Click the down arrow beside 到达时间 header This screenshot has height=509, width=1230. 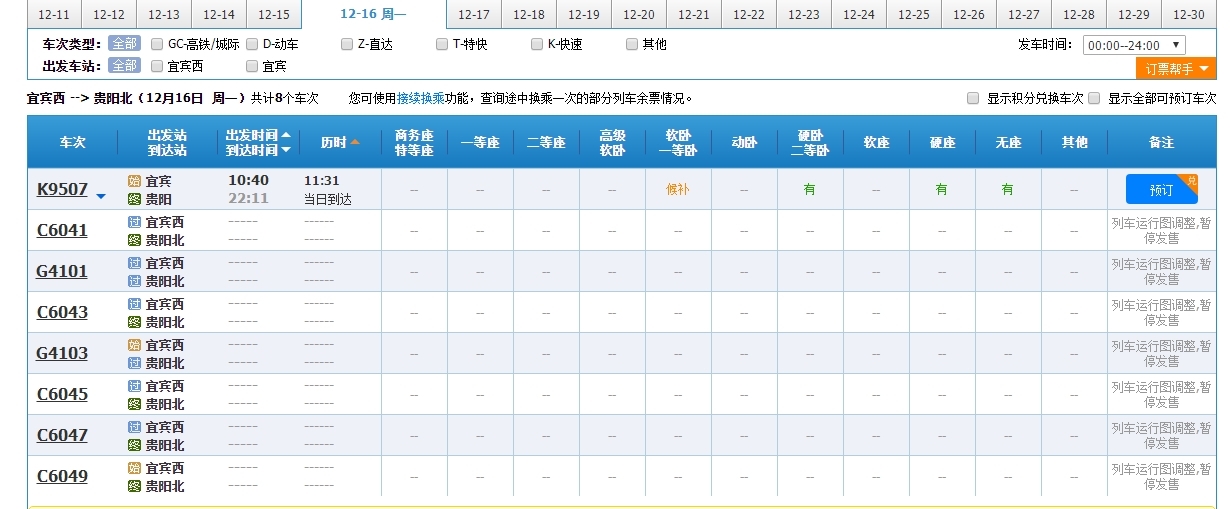coord(286,150)
